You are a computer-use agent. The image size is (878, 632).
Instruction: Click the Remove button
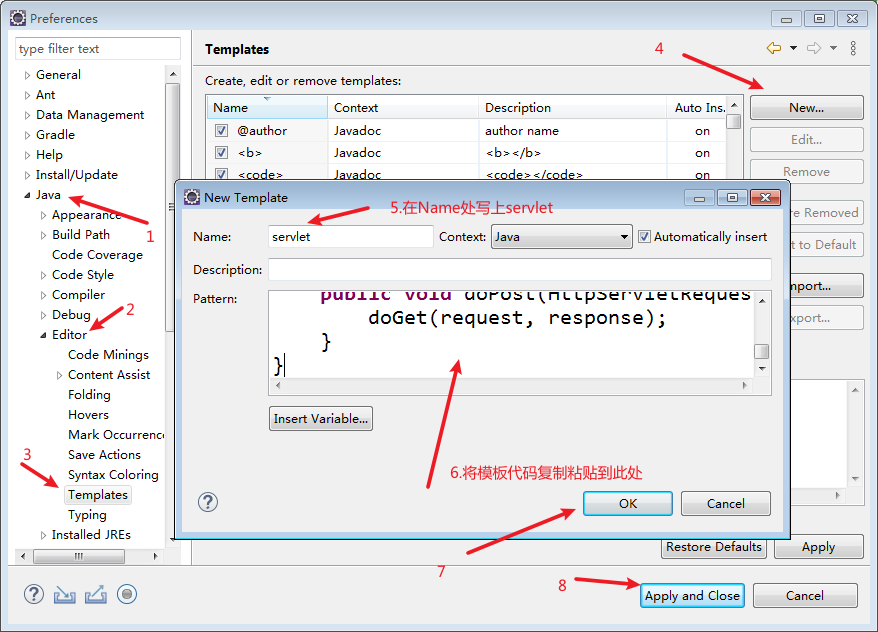coord(806,172)
